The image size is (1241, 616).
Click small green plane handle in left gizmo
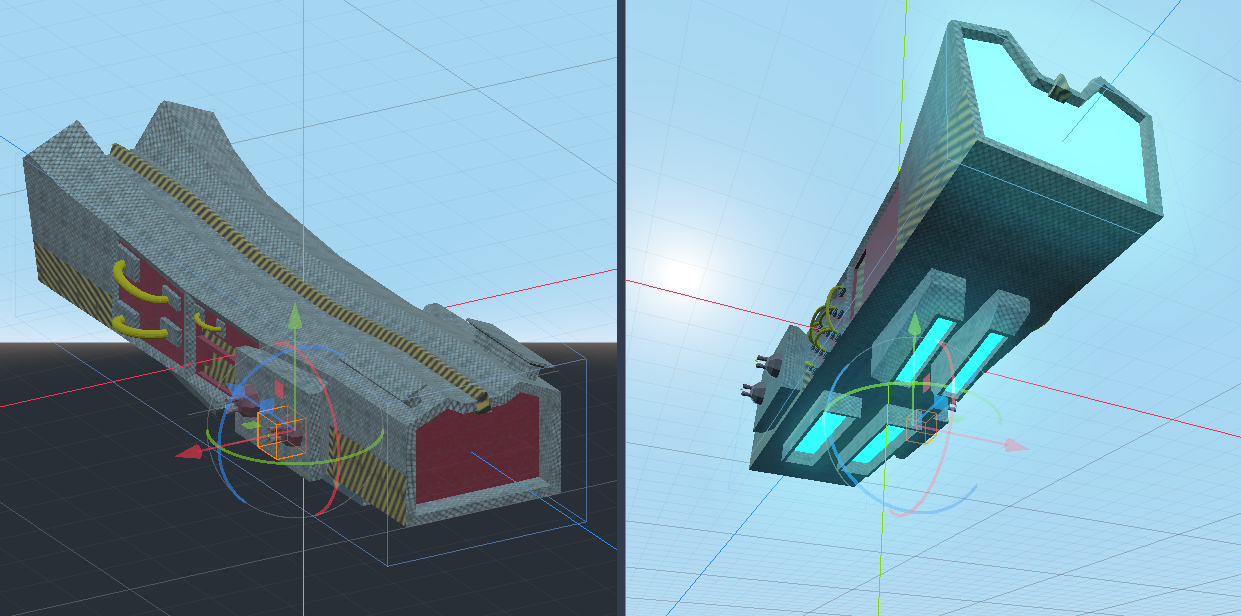248,423
